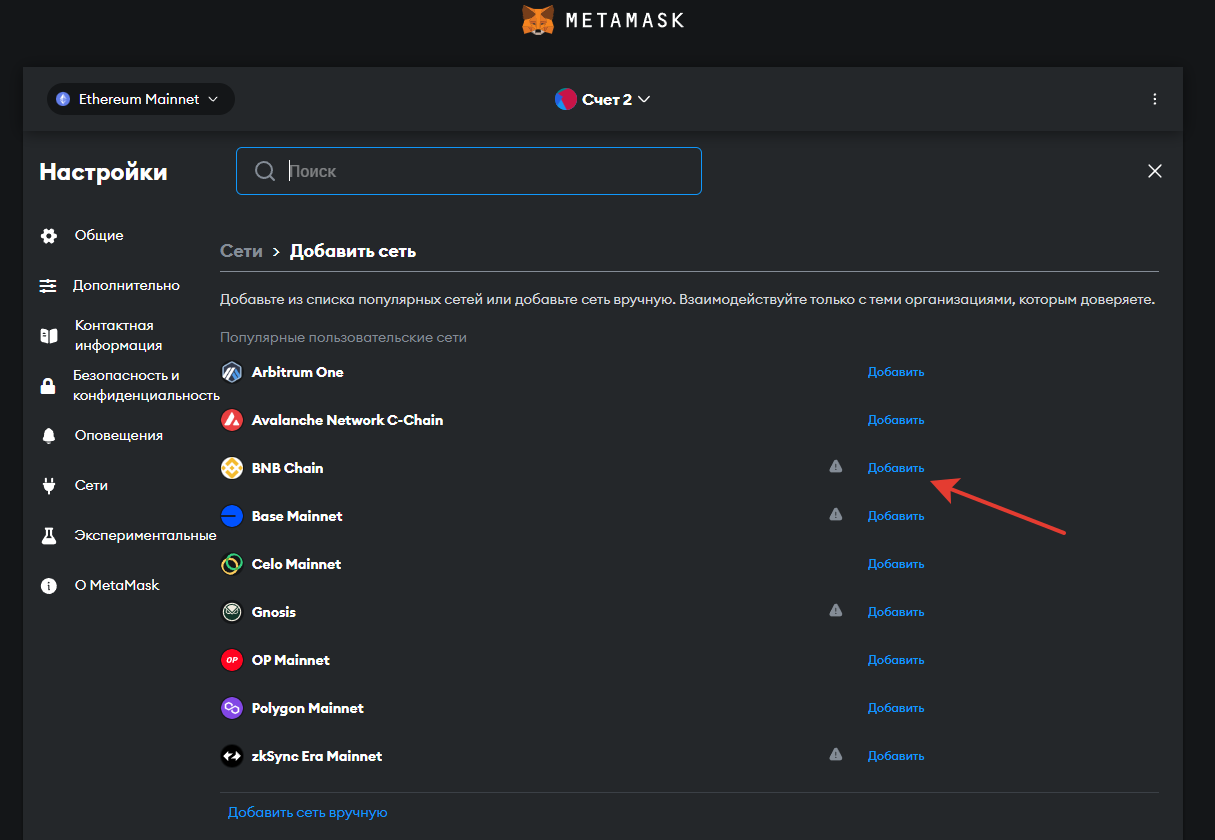Select the Экспериментальные settings tab
The height and width of the screenshot is (840, 1215).
click(144, 535)
